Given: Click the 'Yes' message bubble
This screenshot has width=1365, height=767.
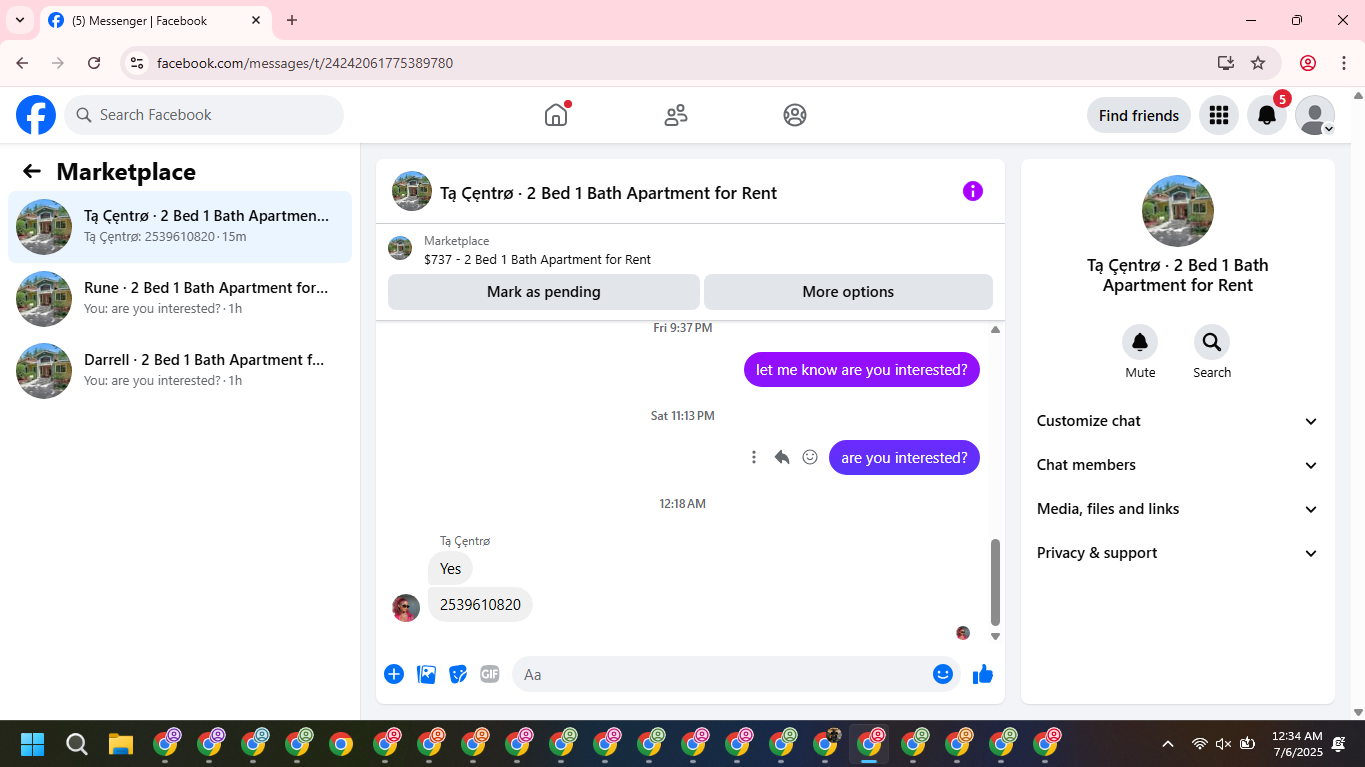Looking at the screenshot, I should coord(450,568).
